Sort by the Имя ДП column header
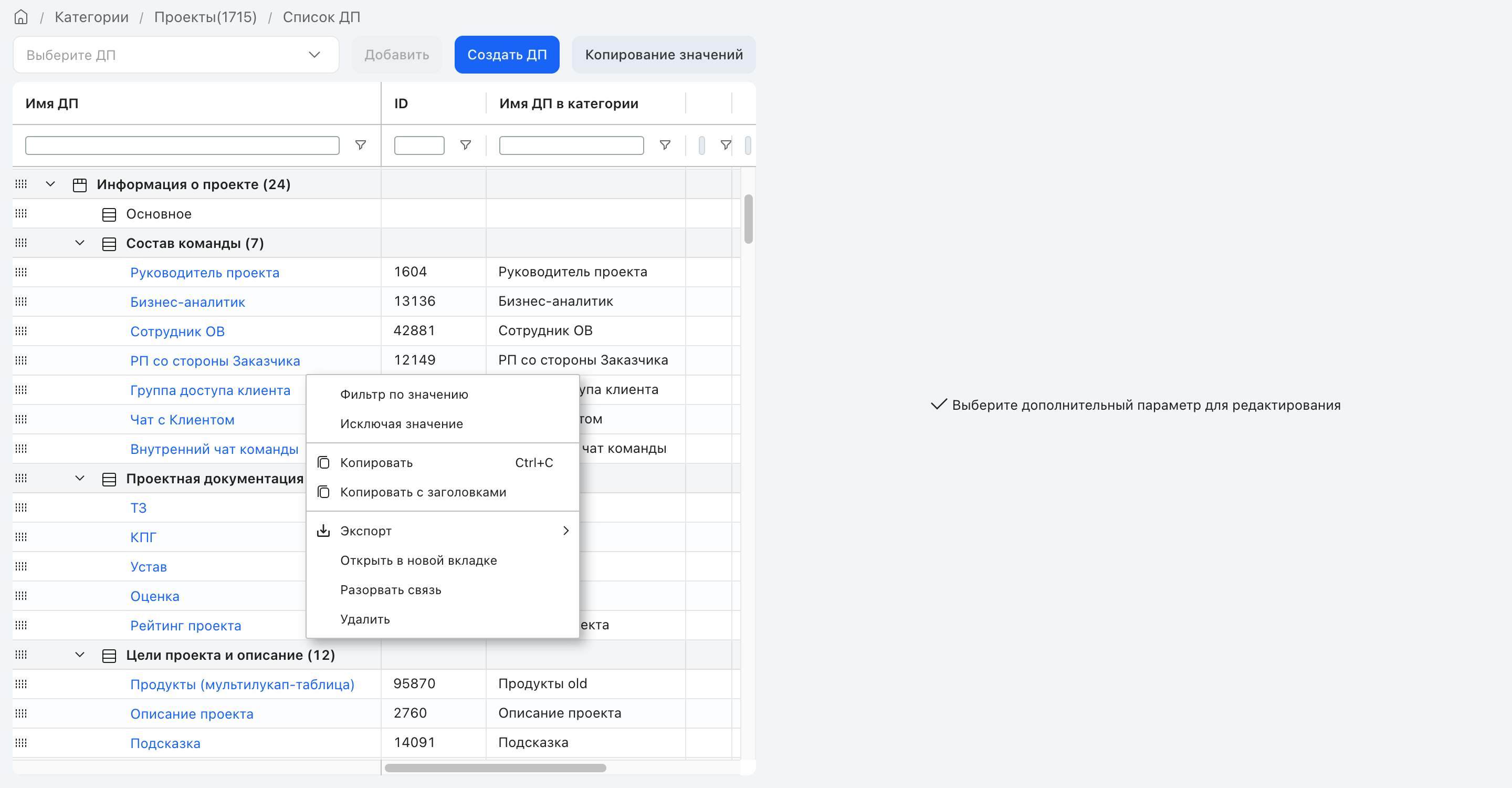The image size is (1512, 788). tap(51, 103)
